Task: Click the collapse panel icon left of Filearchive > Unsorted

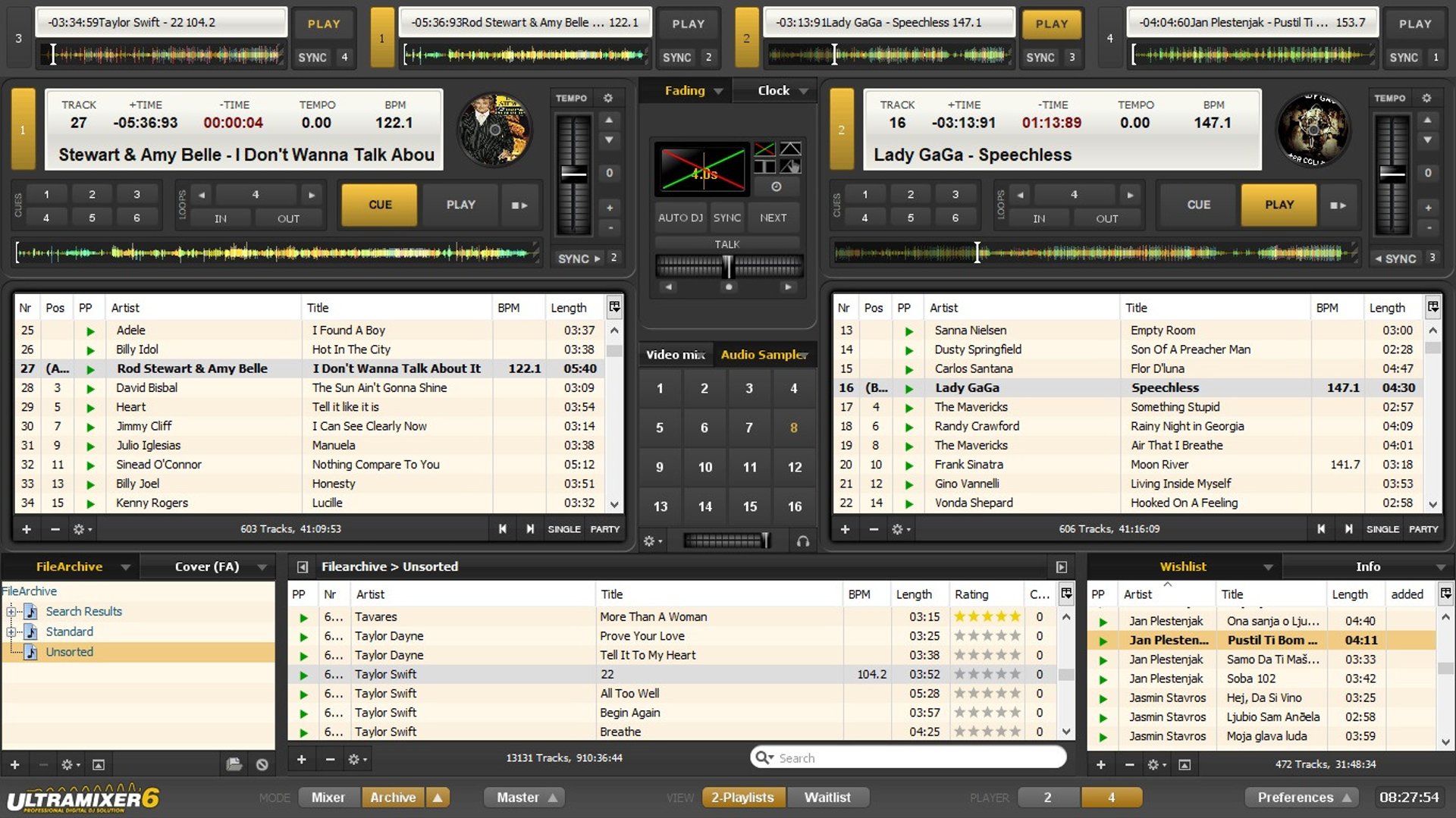Action: (303, 567)
